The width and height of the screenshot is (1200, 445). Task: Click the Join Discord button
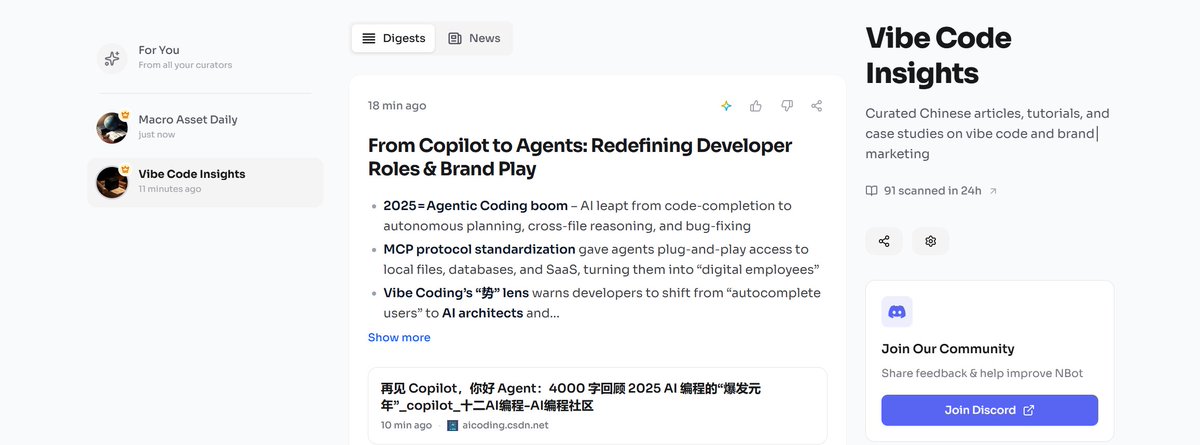tap(989, 410)
